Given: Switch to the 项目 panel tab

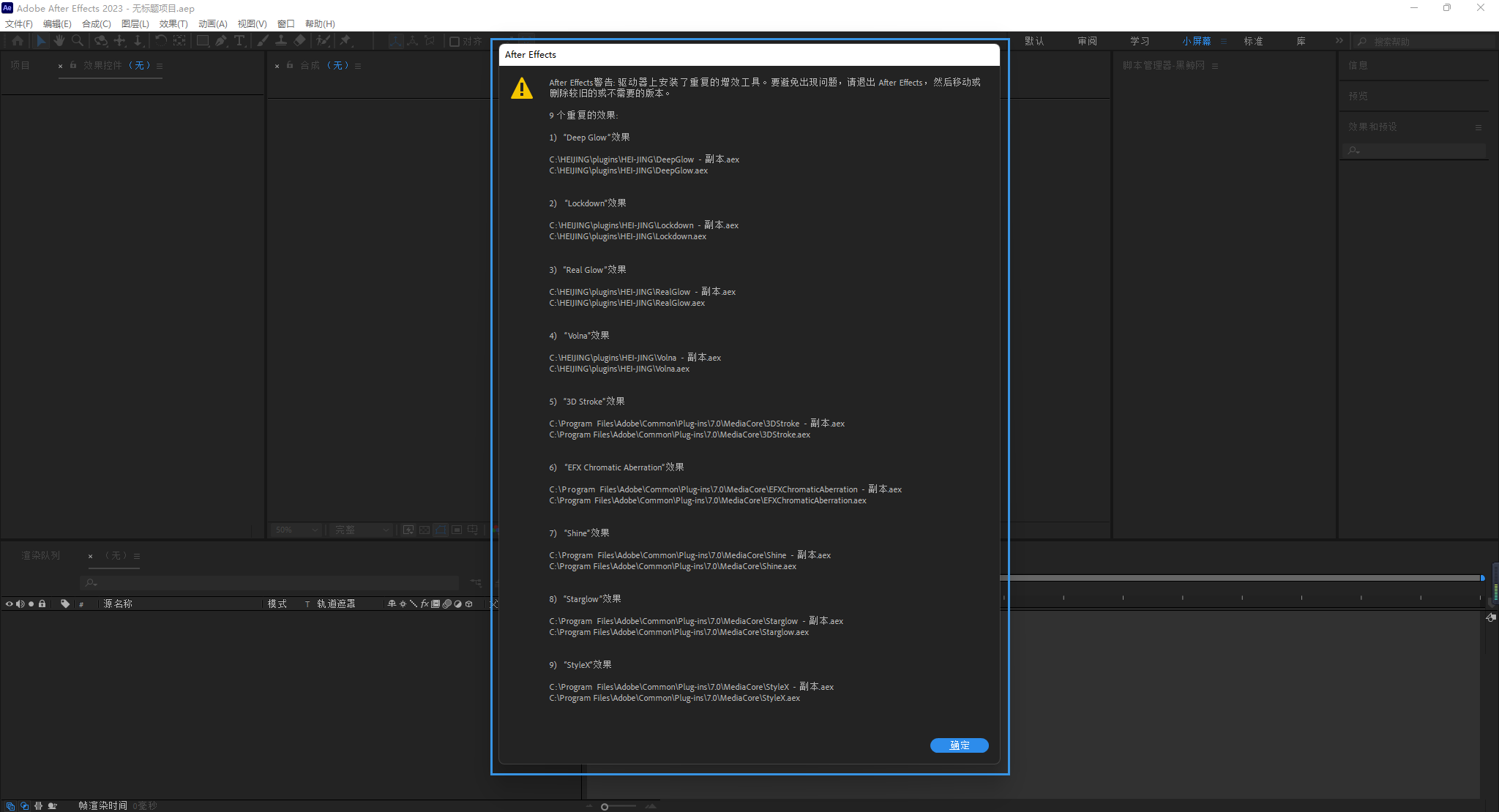Looking at the screenshot, I should pos(20,65).
